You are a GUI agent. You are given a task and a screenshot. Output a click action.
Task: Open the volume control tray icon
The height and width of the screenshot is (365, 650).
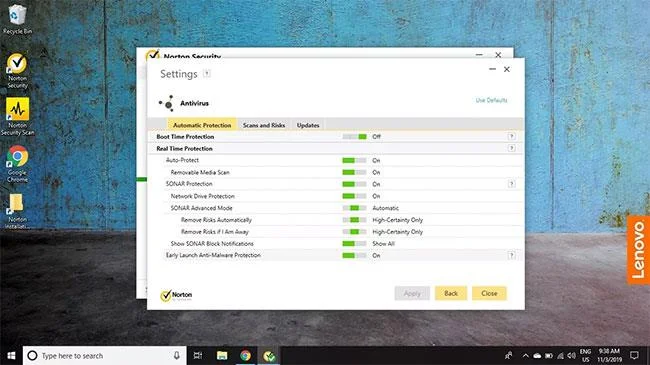pos(571,355)
